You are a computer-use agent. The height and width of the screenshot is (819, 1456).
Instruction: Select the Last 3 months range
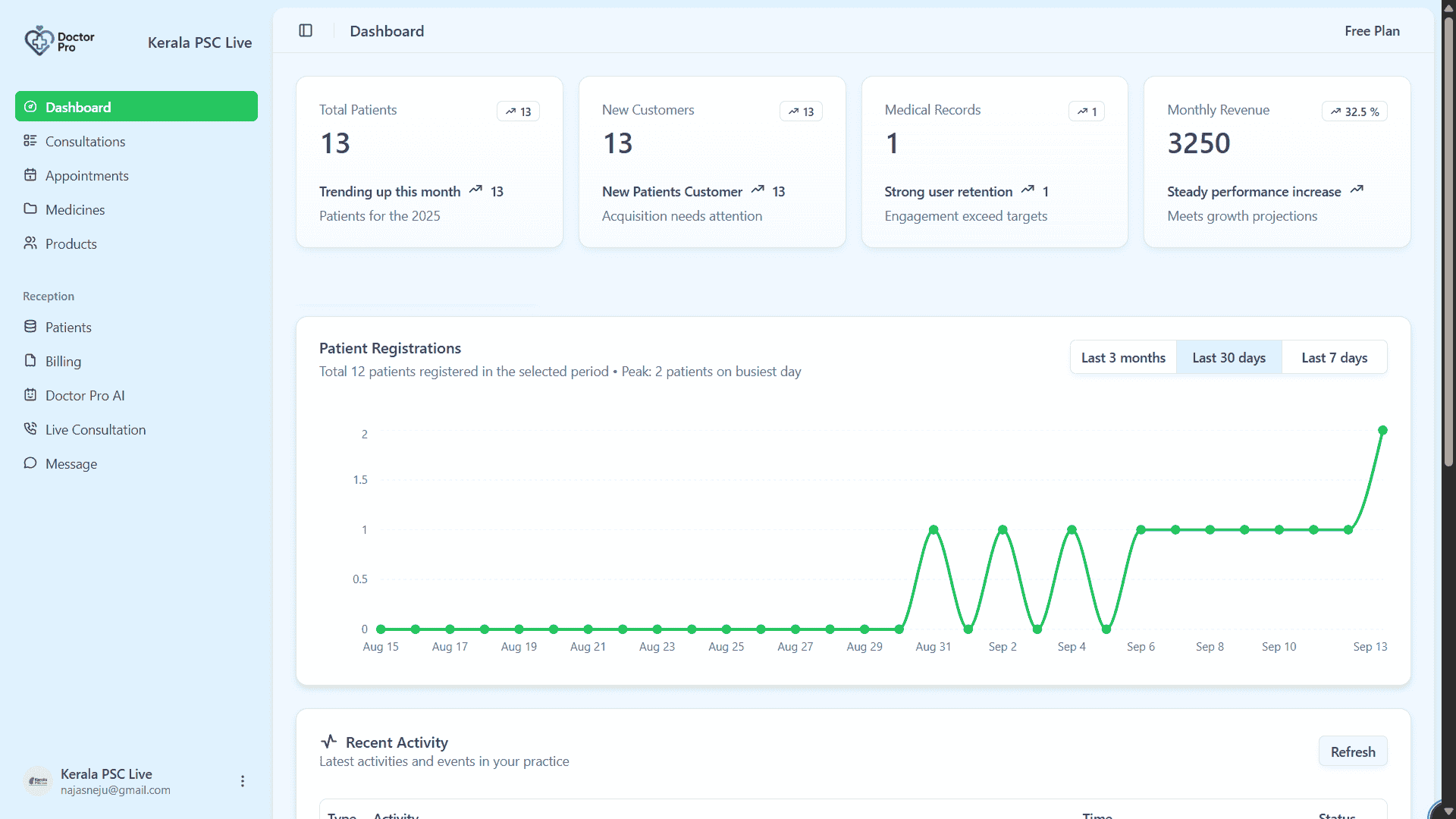[x=1123, y=357]
